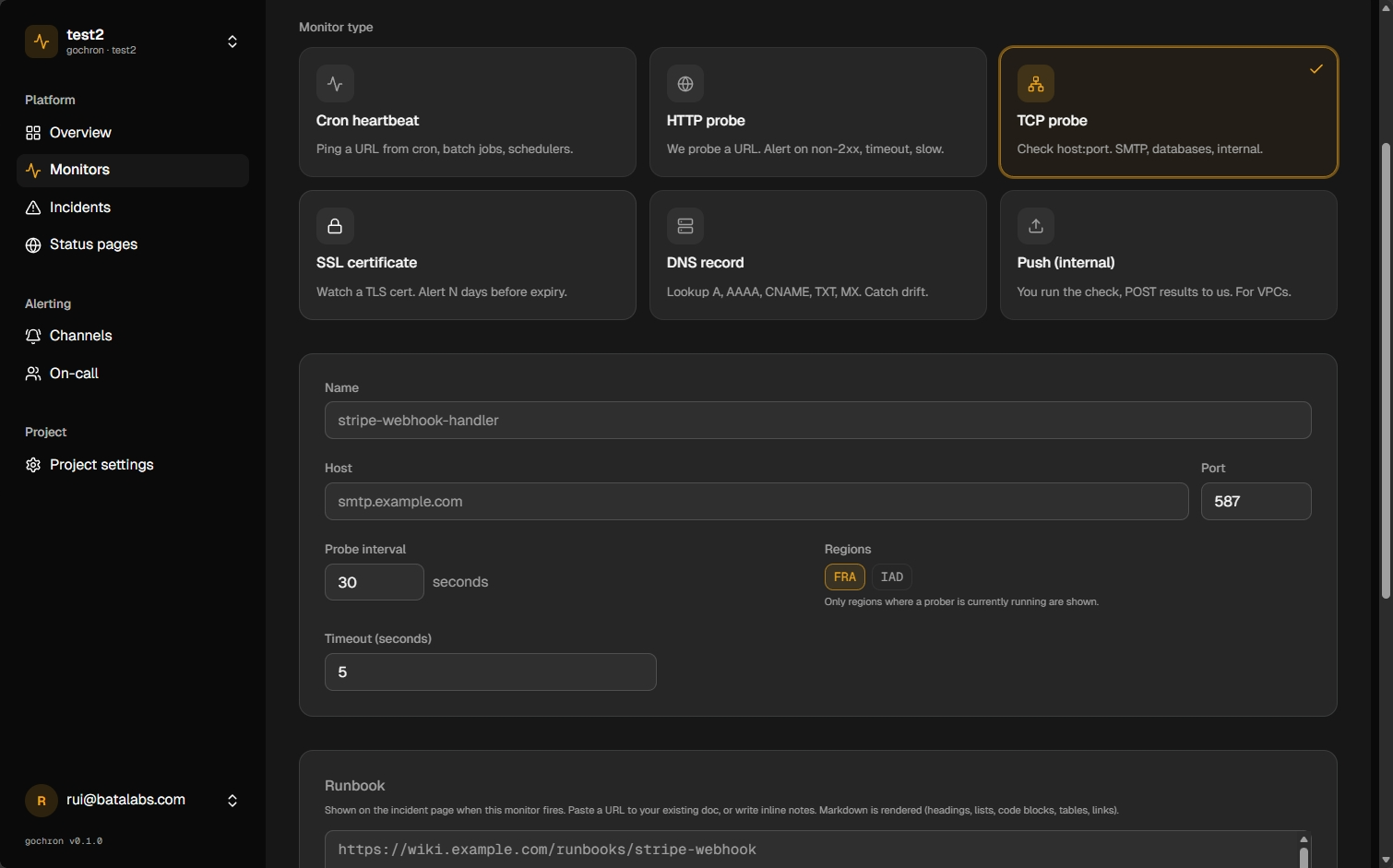Select the TCP probe monitor type

click(1169, 112)
